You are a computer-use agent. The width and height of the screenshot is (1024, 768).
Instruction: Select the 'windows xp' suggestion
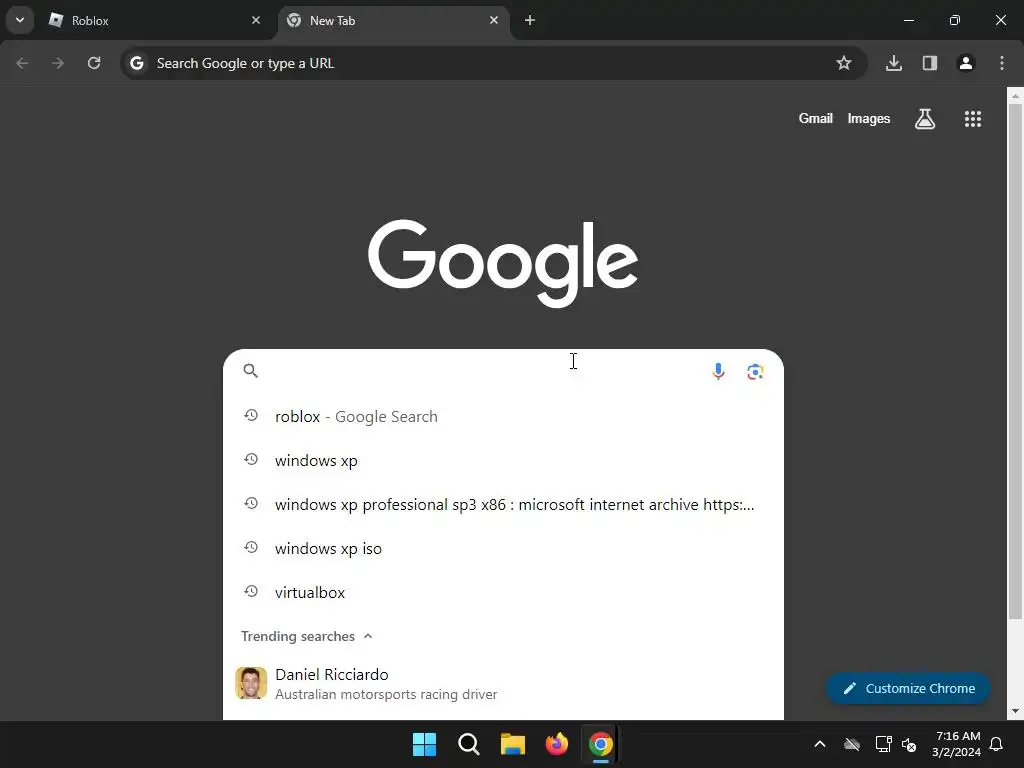coord(503,460)
